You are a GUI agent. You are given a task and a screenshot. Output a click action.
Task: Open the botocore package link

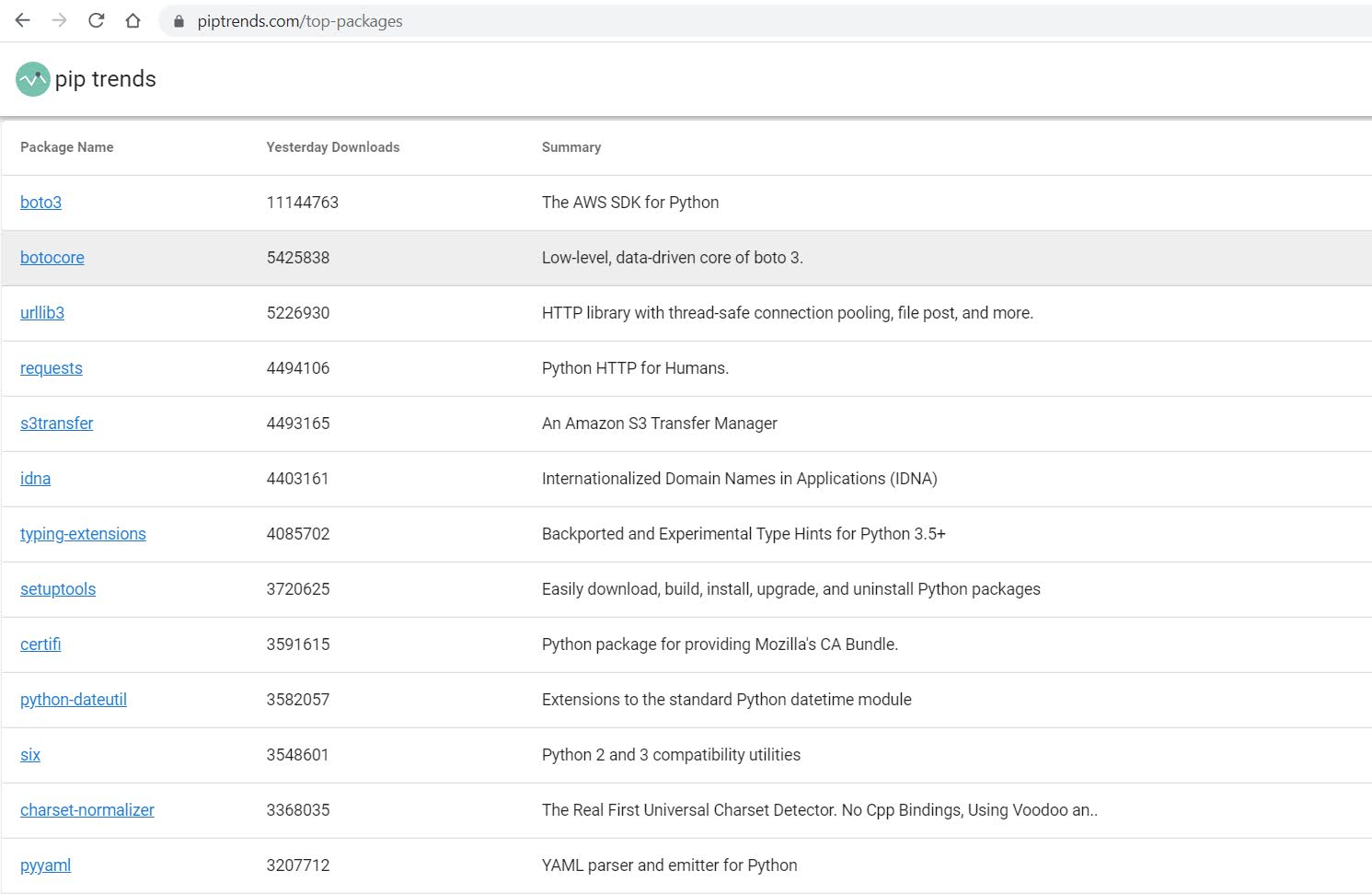pos(52,258)
